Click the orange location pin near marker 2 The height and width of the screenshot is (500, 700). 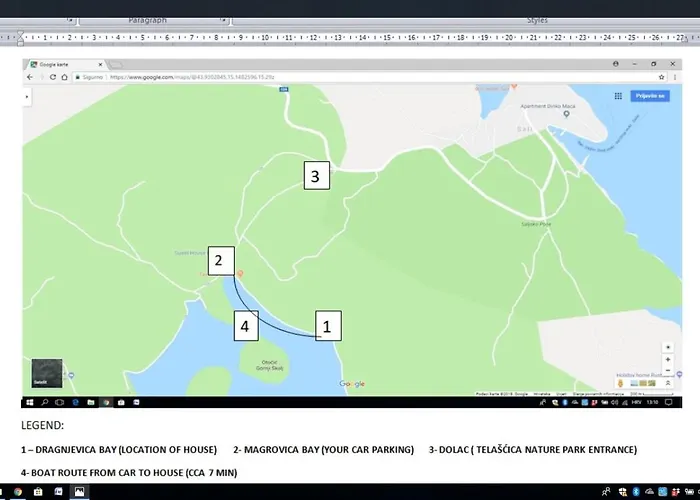click(x=239, y=274)
